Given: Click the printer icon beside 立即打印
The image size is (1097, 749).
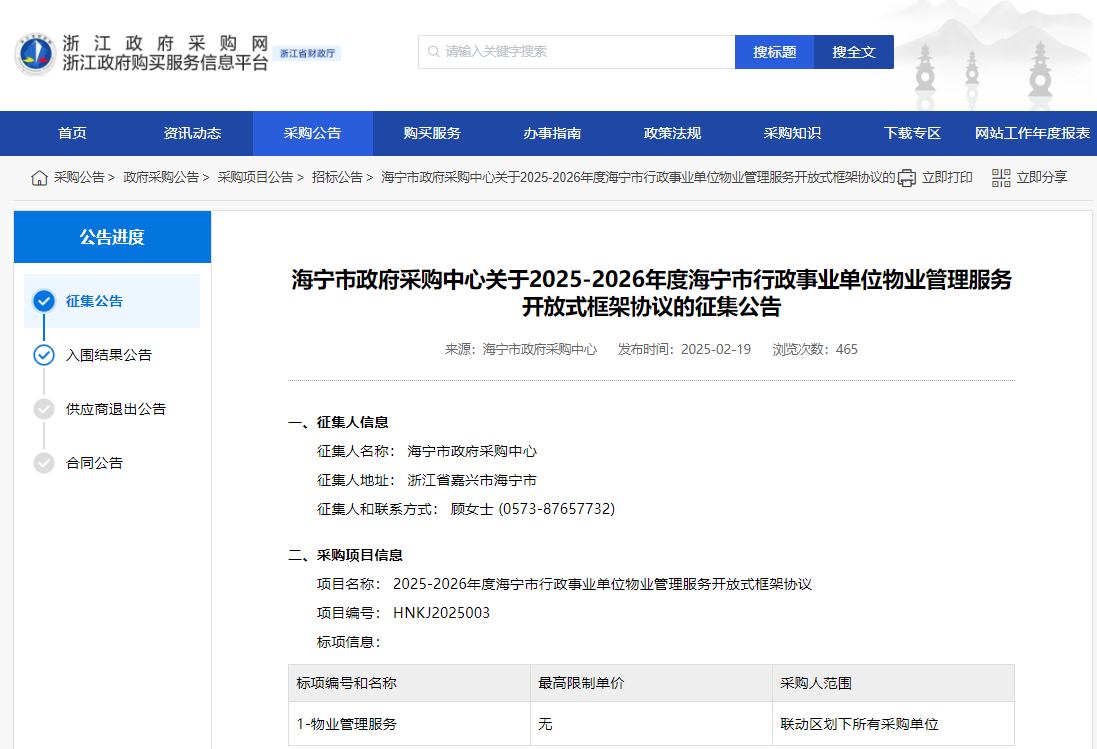Looking at the screenshot, I should (x=906, y=176).
